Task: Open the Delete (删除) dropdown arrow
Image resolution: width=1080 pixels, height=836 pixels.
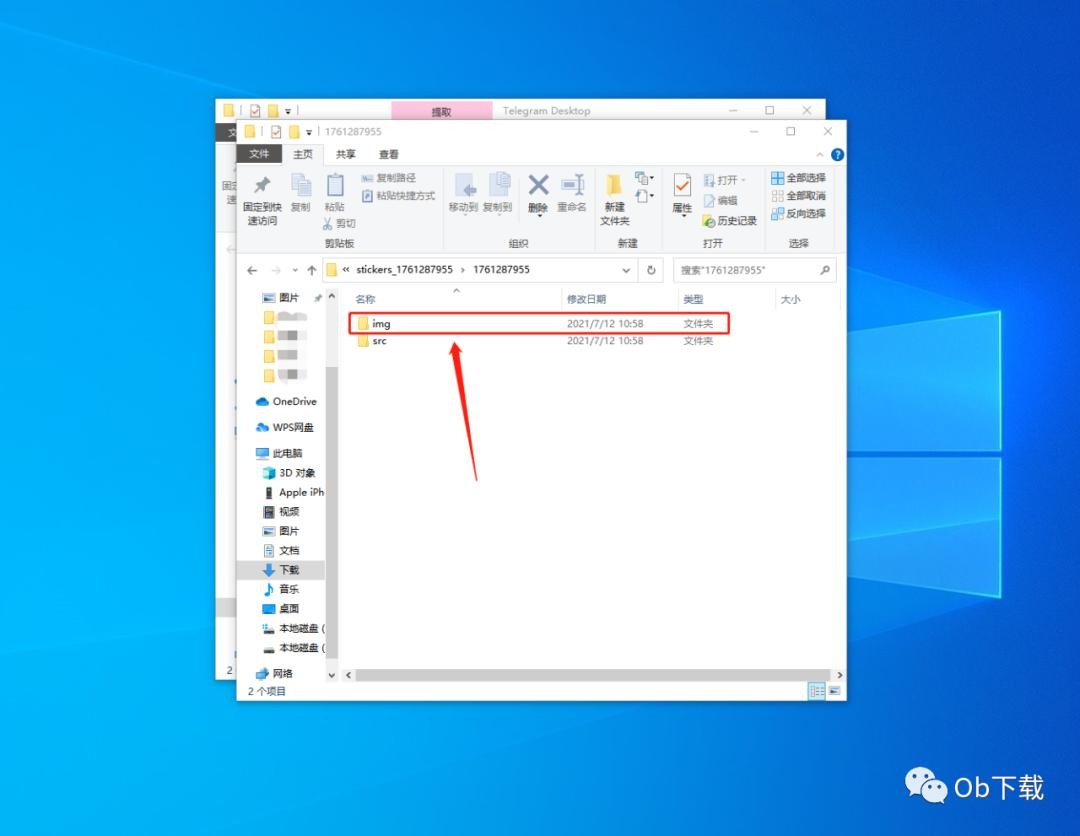Action: point(538,217)
